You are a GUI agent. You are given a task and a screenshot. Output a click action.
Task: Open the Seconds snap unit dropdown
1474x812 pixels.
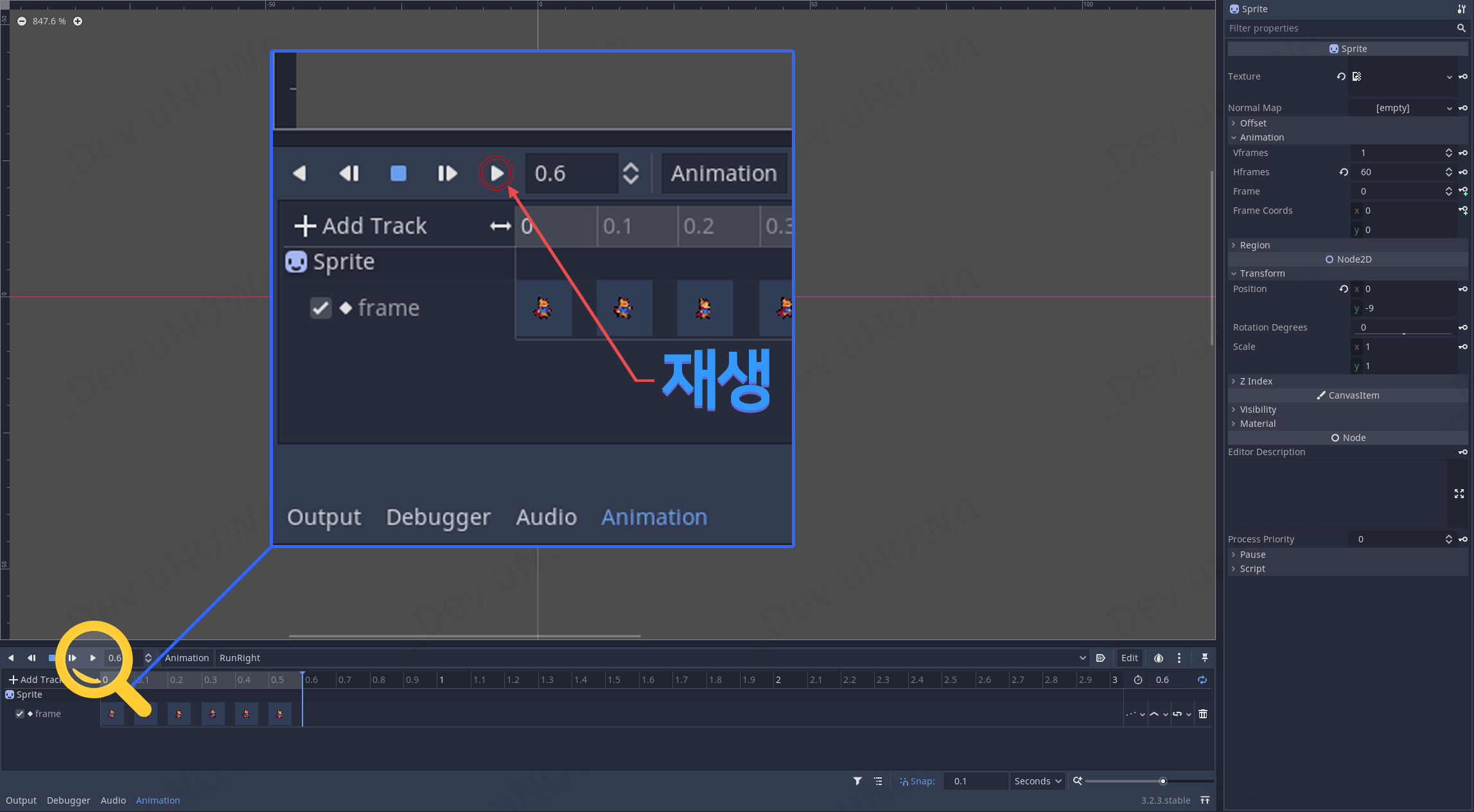pos(1037,781)
